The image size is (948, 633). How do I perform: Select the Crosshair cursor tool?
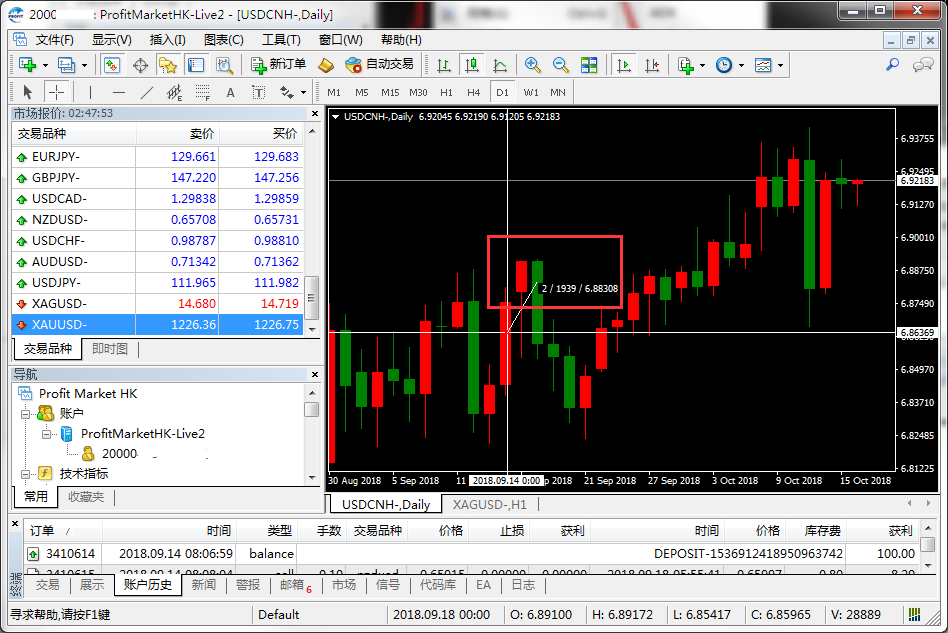pyautogui.click(x=57, y=92)
